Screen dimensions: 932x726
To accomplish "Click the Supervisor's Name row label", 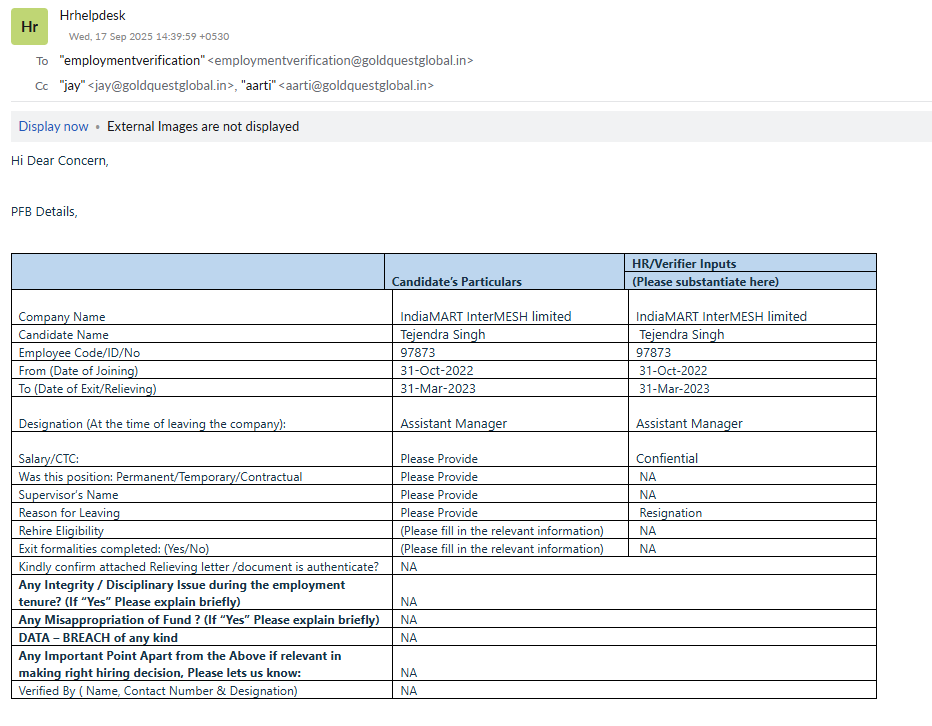I will pos(68,494).
